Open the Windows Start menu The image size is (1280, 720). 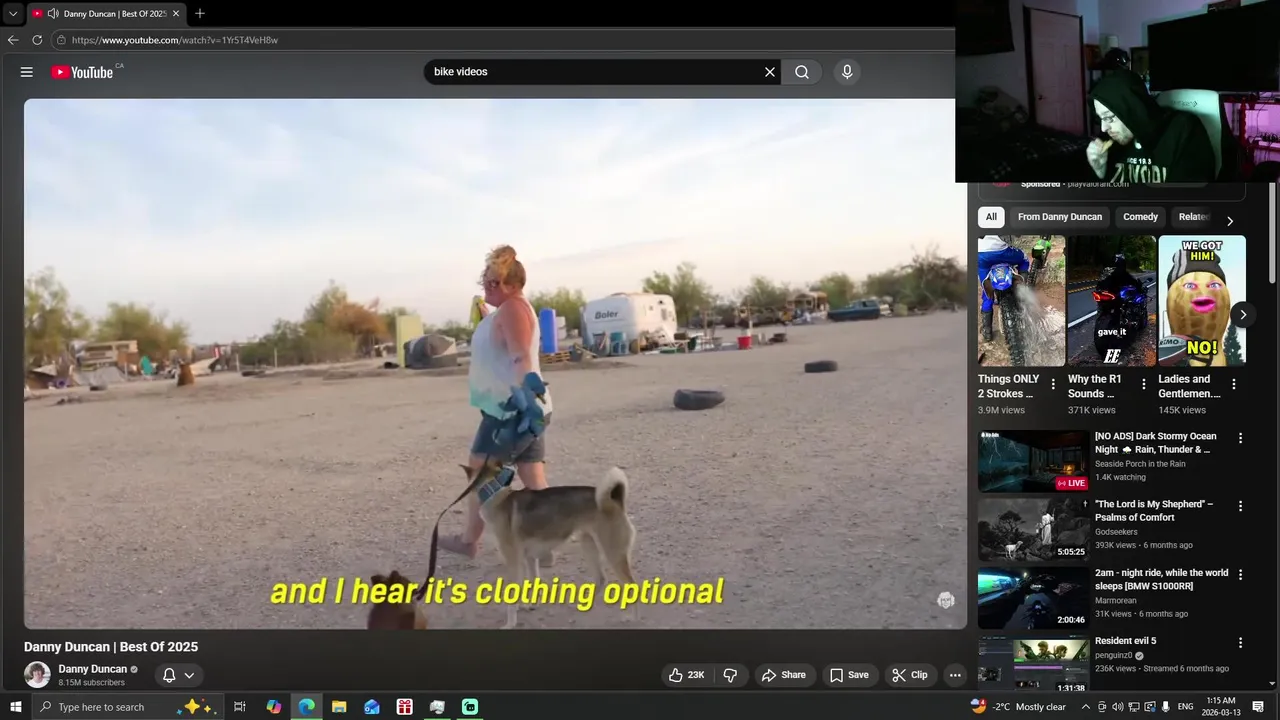click(x=15, y=707)
